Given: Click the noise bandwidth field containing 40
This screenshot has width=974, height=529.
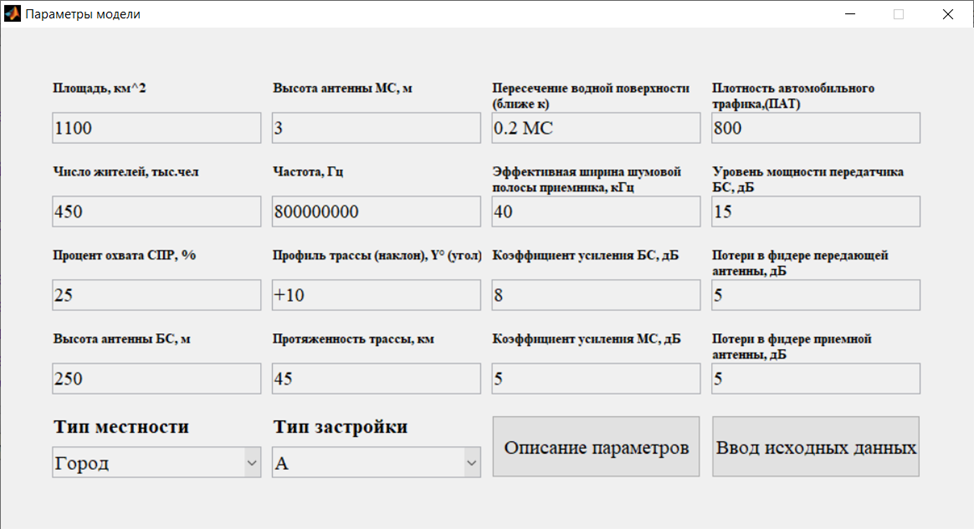Looking at the screenshot, I should pyautogui.click(x=596, y=212).
